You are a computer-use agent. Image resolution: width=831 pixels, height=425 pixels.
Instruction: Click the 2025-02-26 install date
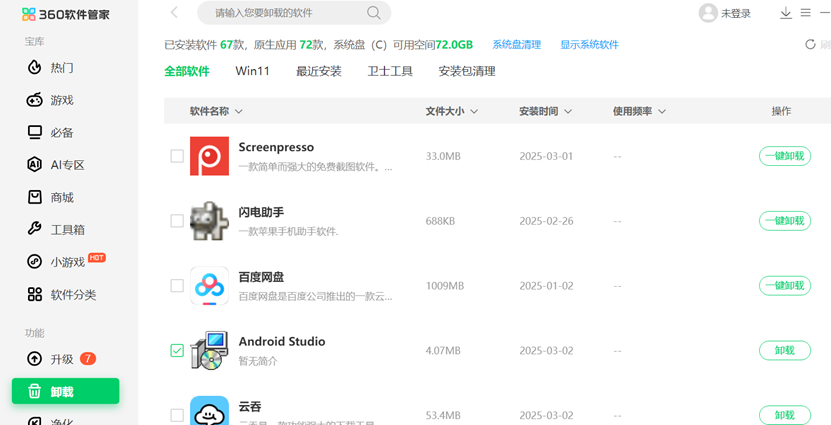(546, 221)
